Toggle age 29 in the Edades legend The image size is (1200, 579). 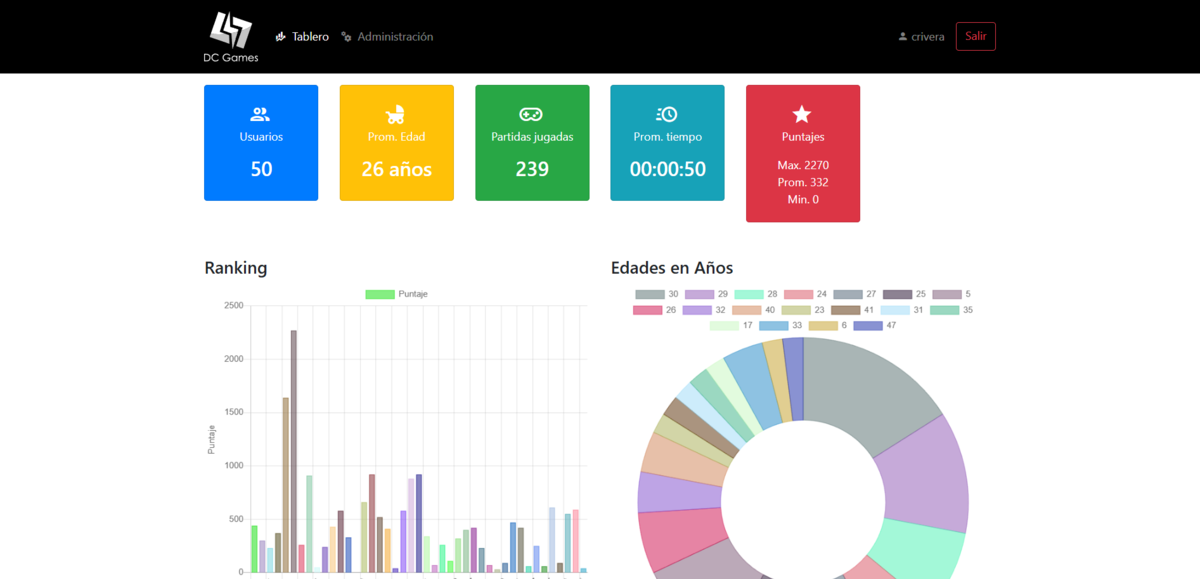pos(707,294)
